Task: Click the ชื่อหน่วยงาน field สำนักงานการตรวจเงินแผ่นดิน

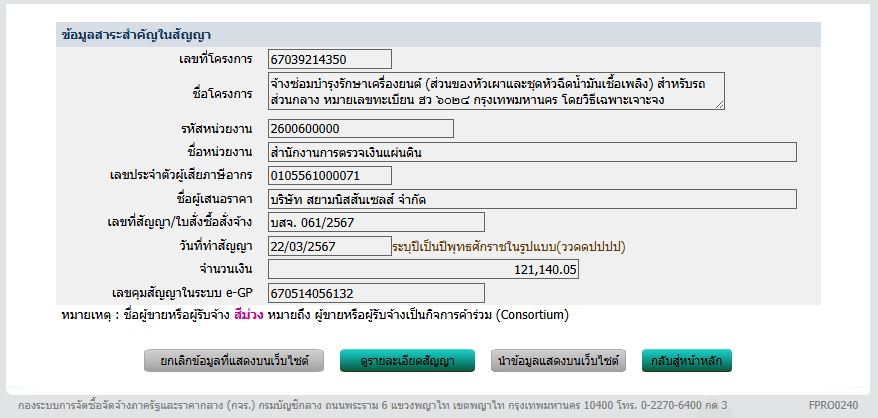Action: [x=531, y=152]
